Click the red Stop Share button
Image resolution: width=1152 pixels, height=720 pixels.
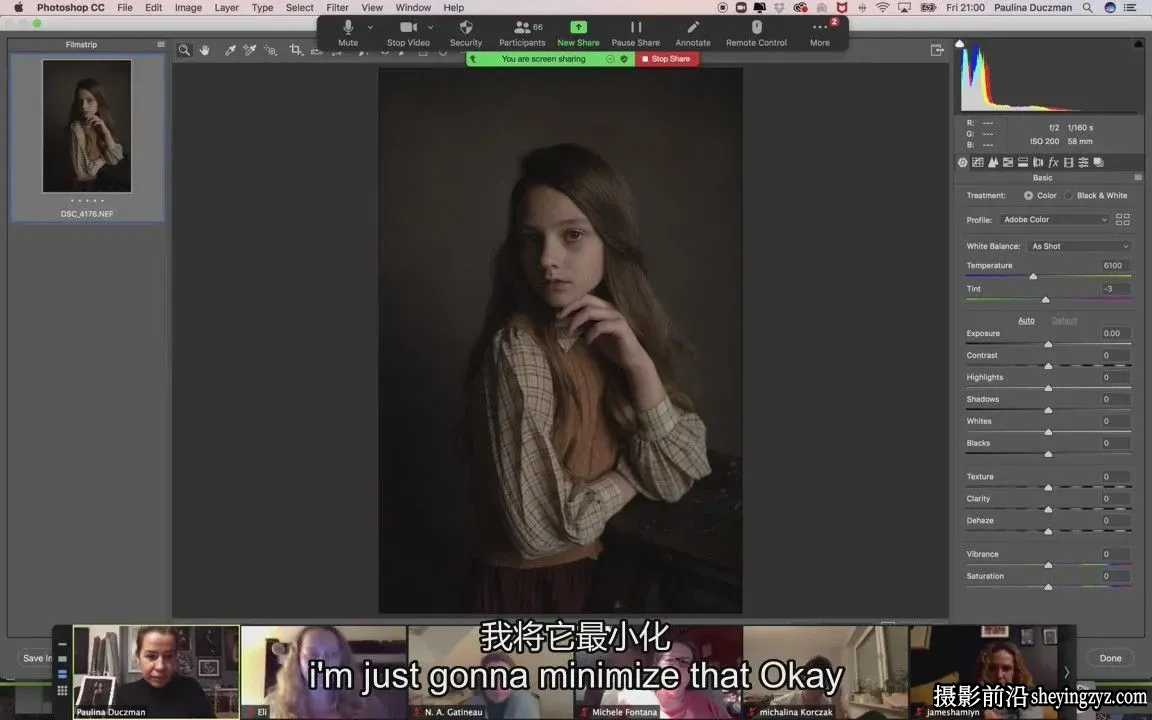pyautogui.click(x=667, y=59)
